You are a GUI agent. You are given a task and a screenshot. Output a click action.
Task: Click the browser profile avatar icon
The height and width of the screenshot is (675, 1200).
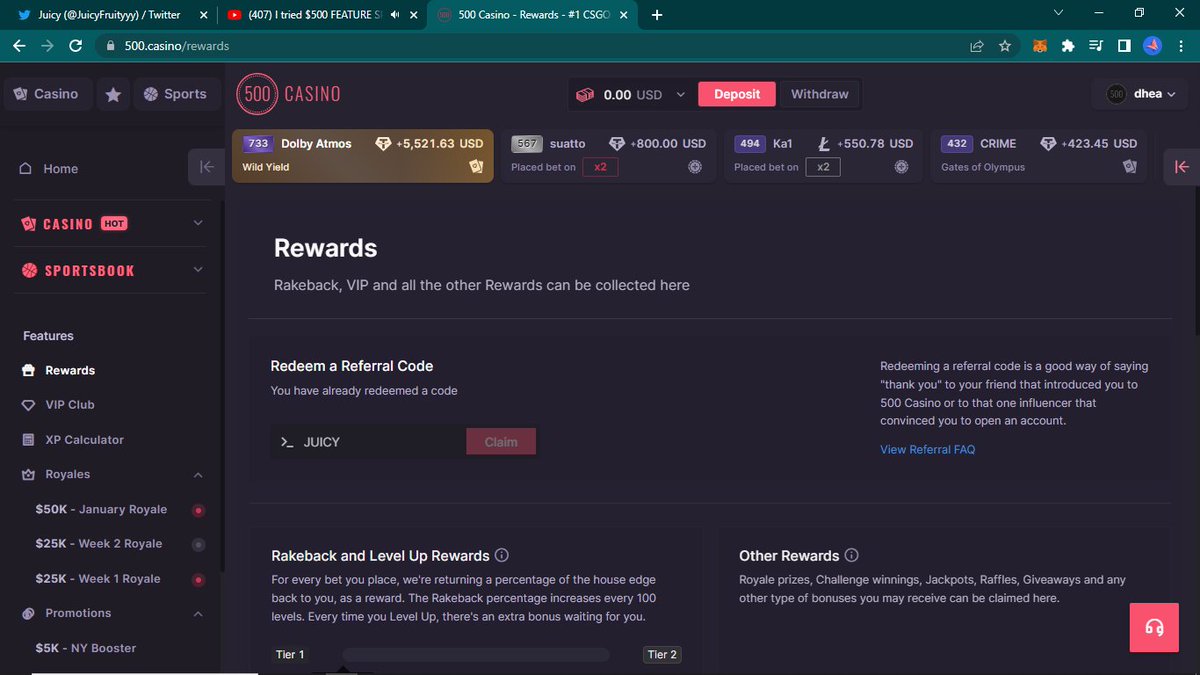pos(1152,46)
